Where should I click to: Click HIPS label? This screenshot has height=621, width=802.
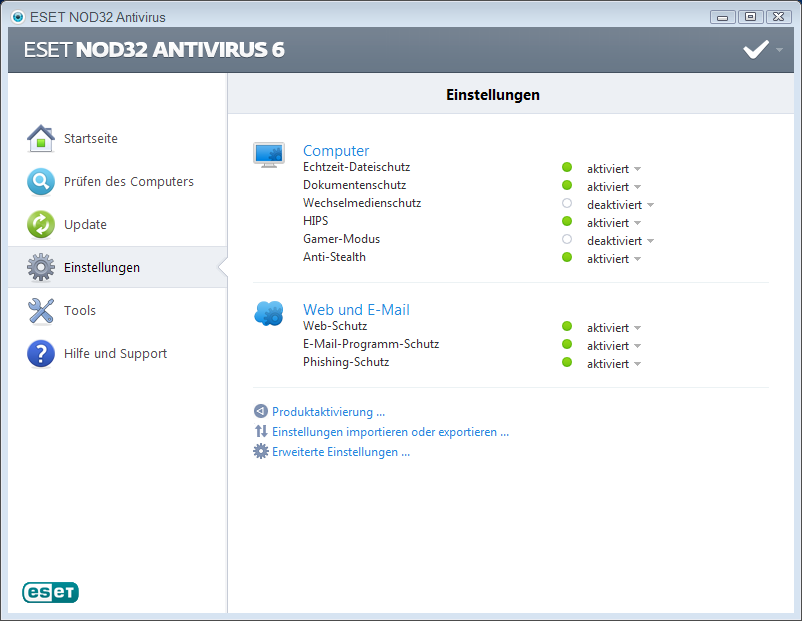tap(316, 221)
